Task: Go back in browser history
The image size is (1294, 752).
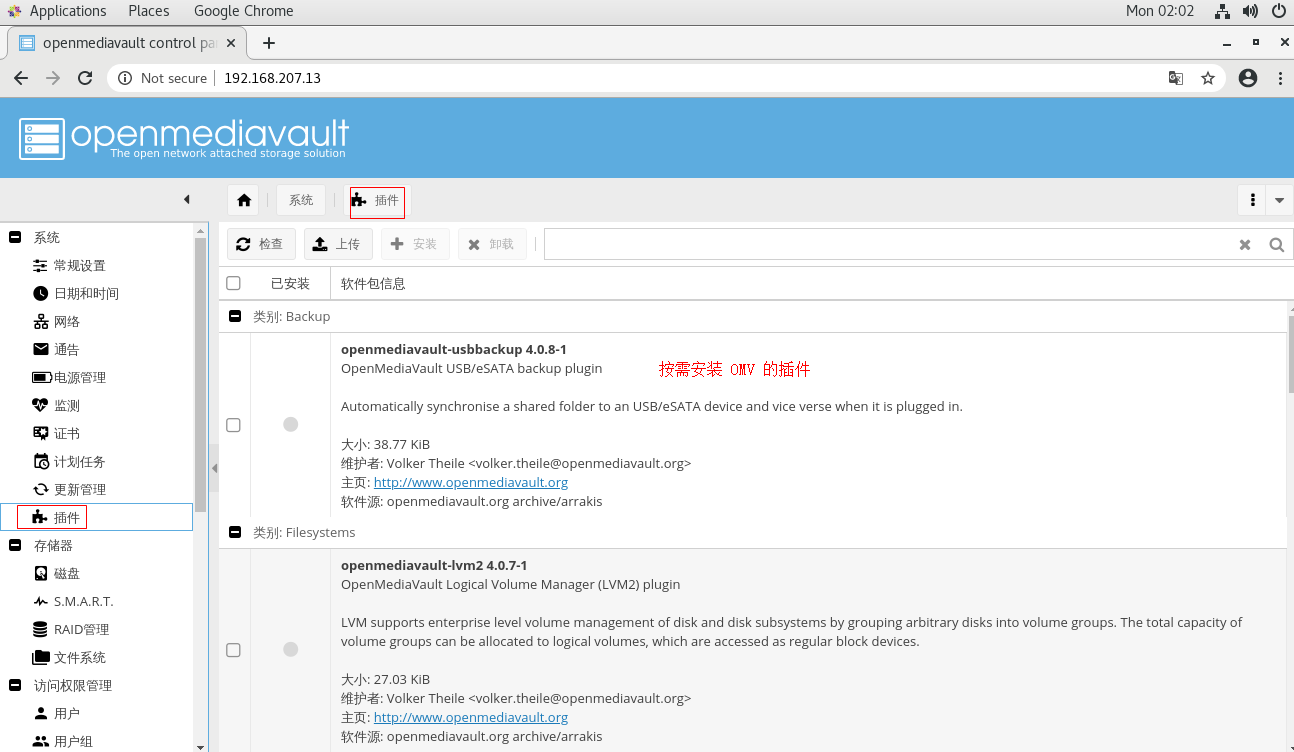Action: (x=21, y=78)
